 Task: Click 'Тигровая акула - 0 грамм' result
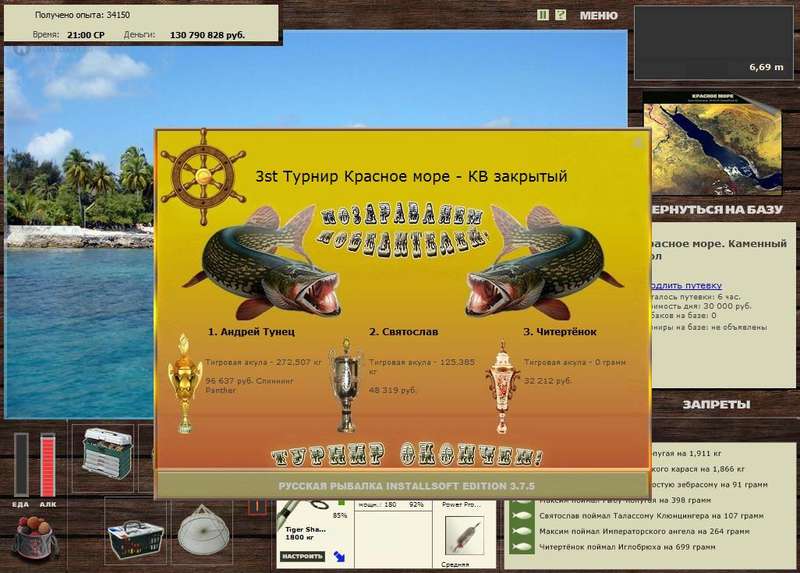tap(574, 362)
